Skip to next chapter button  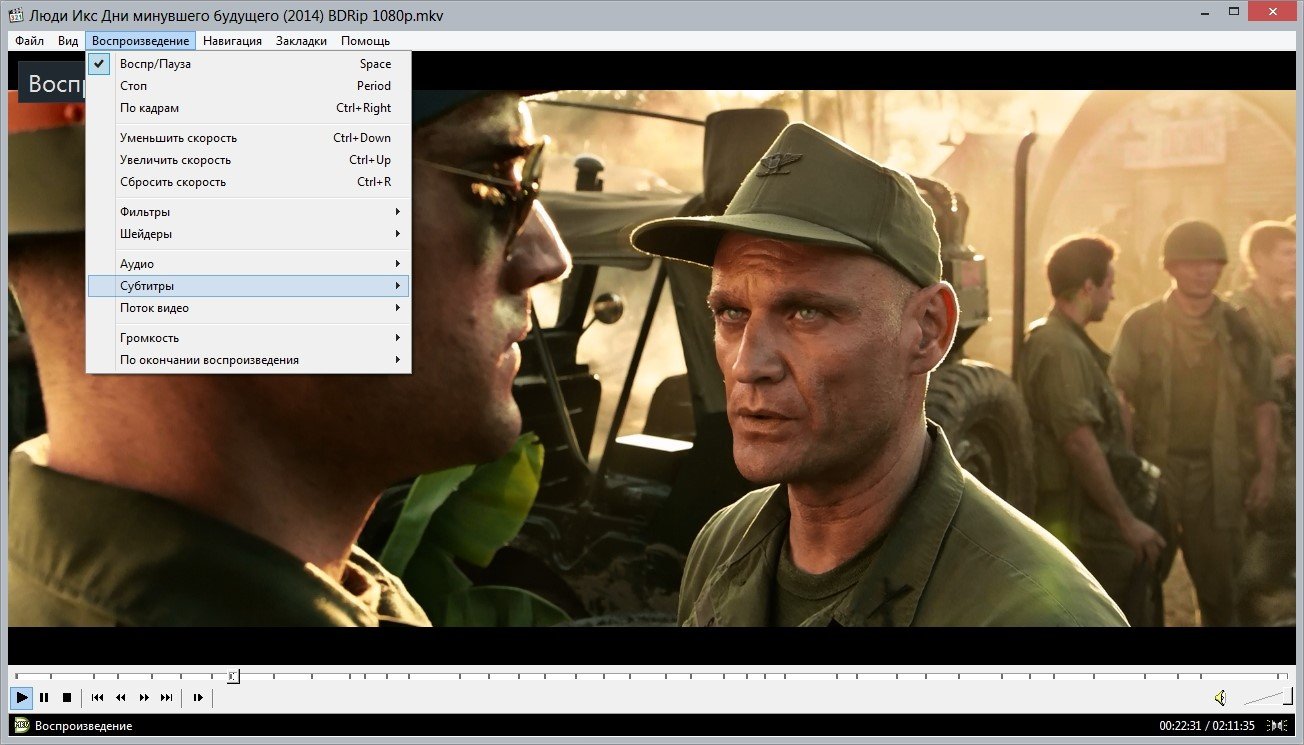[x=167, y=697]
